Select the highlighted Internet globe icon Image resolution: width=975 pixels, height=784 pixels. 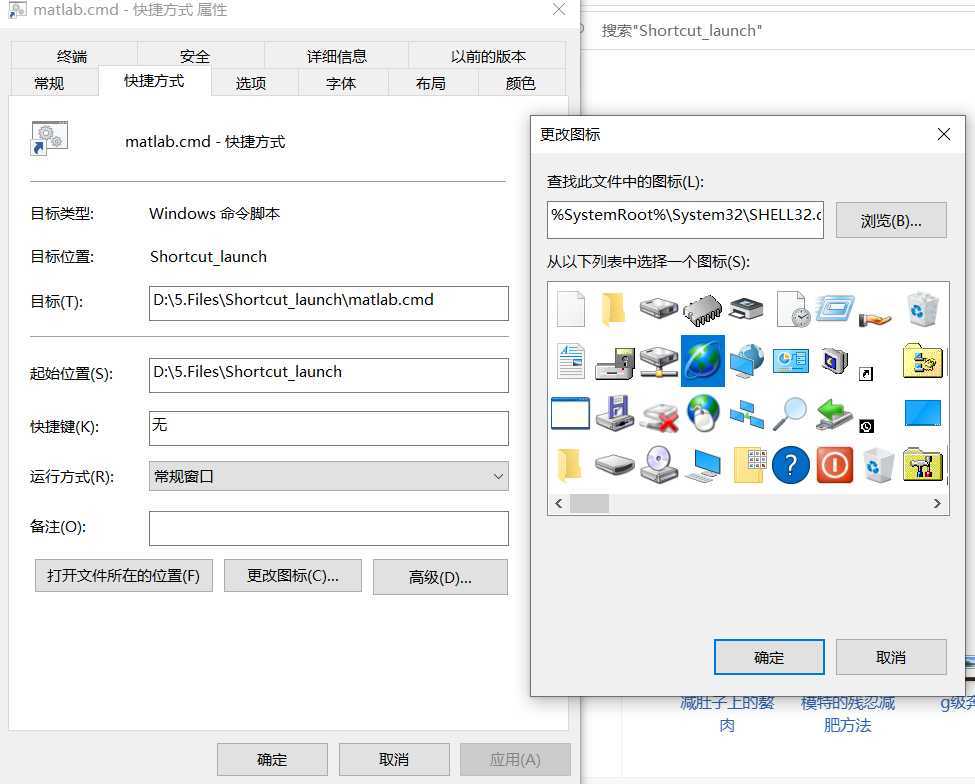click(703, 361)
